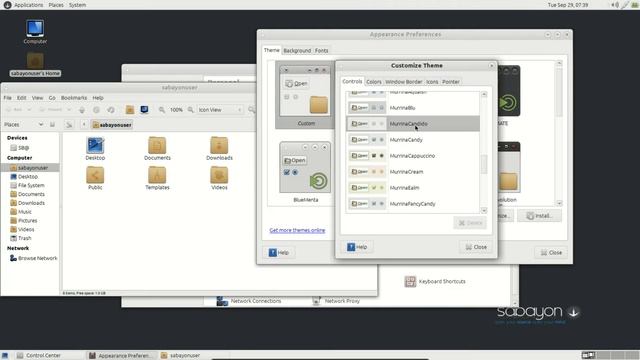Screen dimensions: 640x360
Task: Select MurrinaCandy in controls list
Action: 413,140
